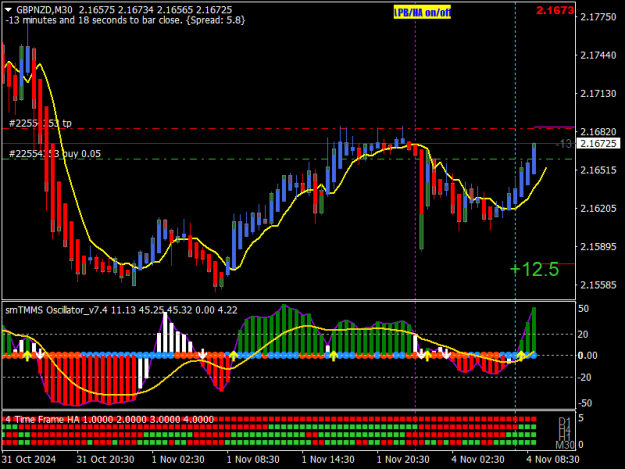The width and height of the screenshot is (625, 469).
Task: Click the red 2.1673 price label
Action: pos(555,10)
